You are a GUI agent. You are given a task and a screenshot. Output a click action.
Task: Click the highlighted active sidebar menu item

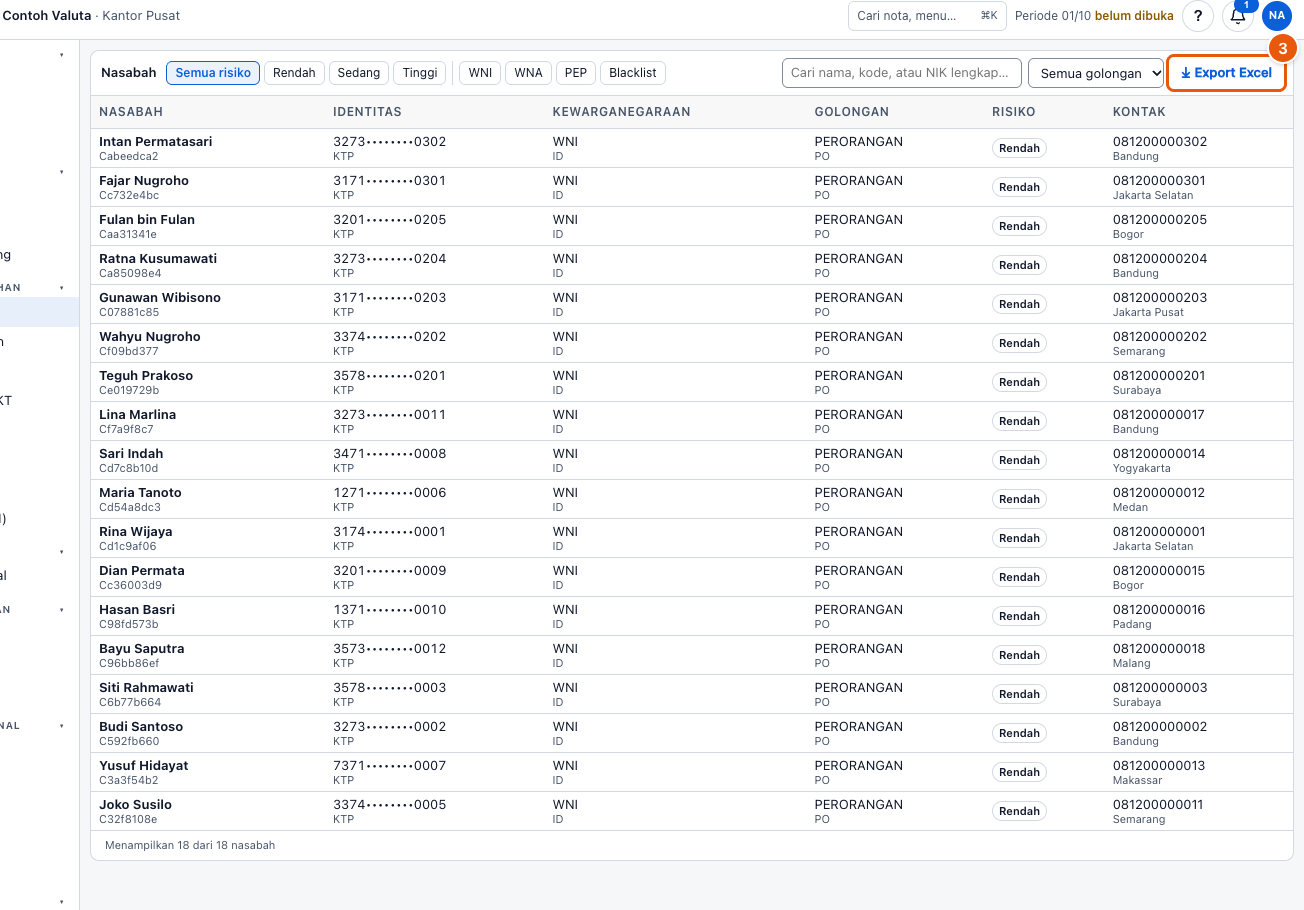pos(39,312)
